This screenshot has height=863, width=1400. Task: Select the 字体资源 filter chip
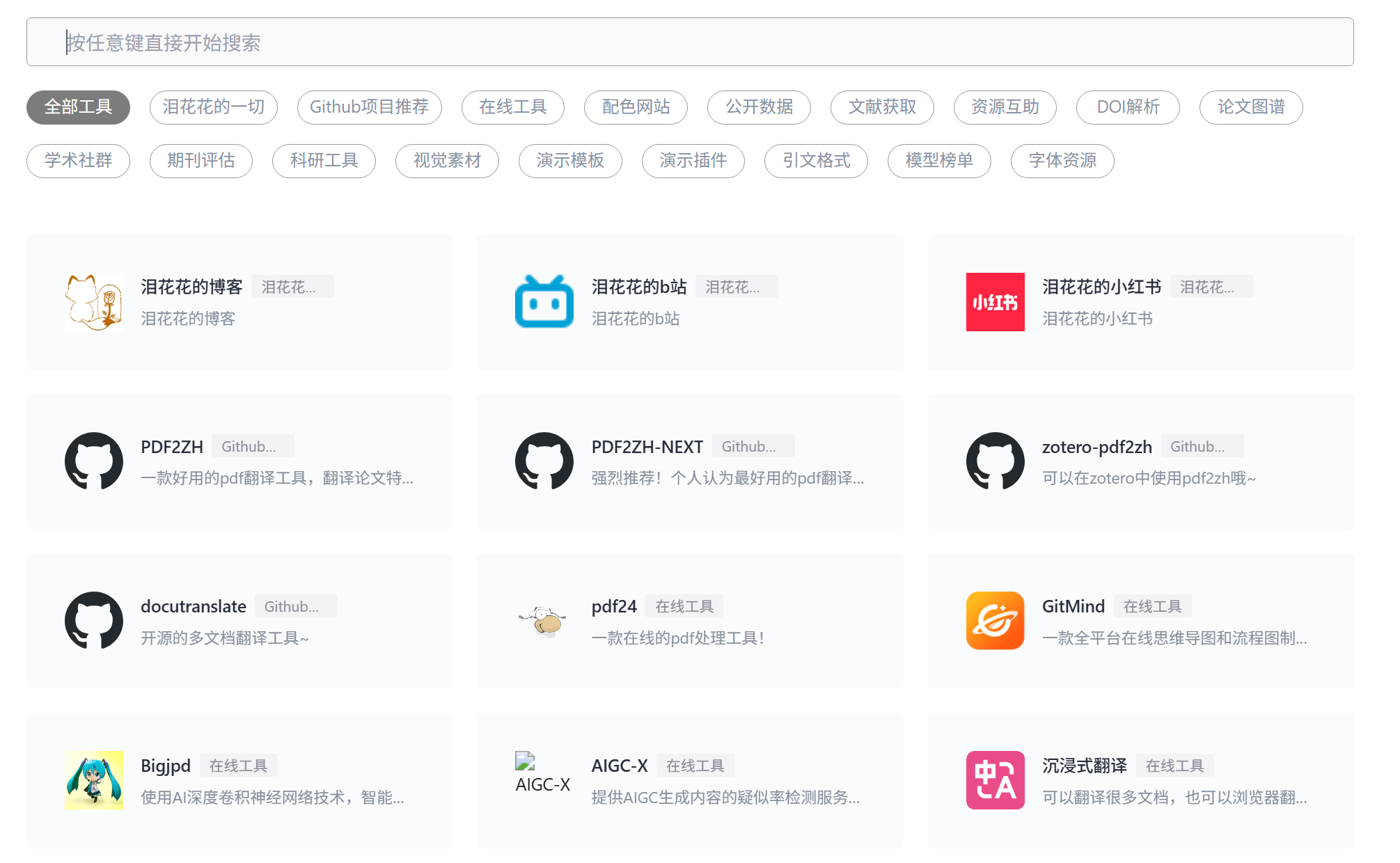click(x=1061, y=161)
